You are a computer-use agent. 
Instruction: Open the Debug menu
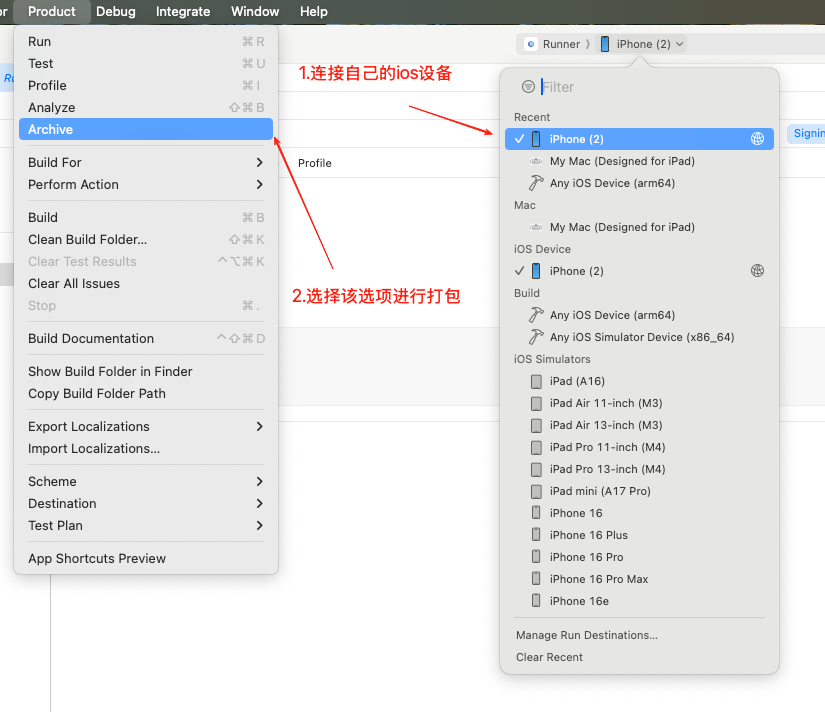(116, 11)
